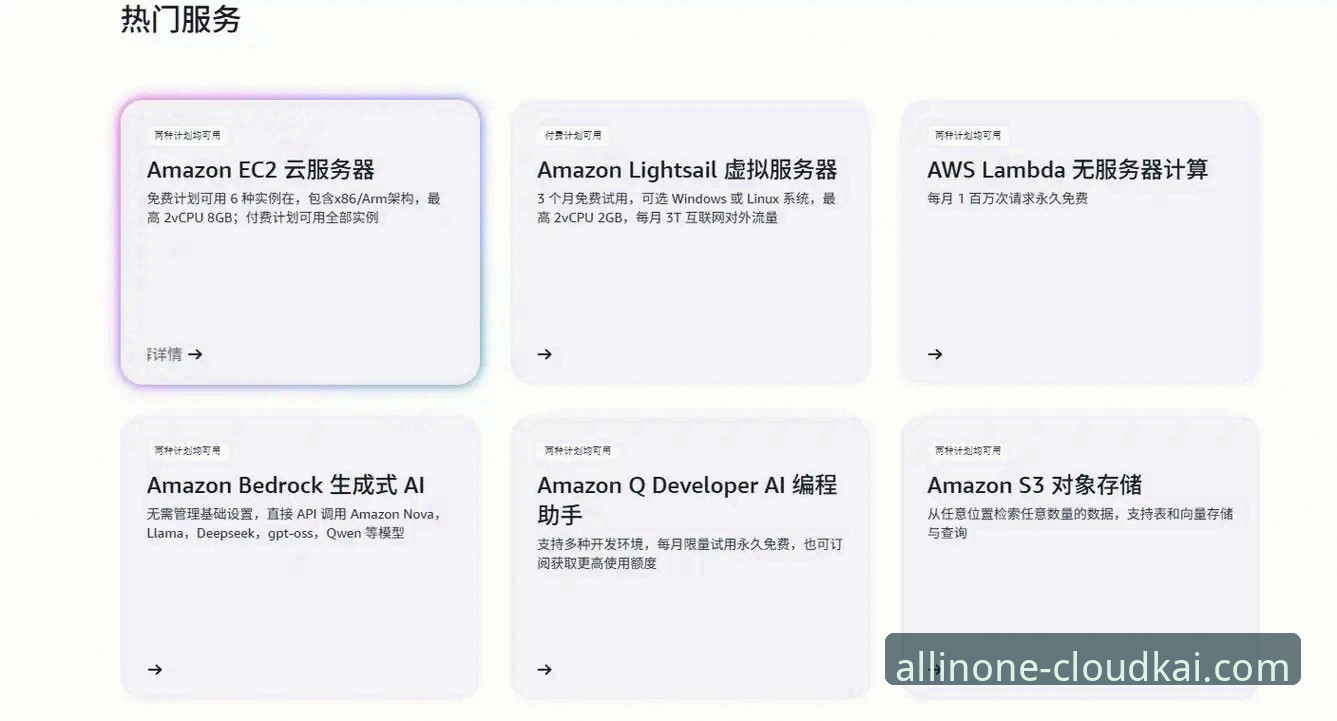Click the 付费计划可用 tag on Lightsail card
This screenshot has width=1337, height=721.
point(573,135)
